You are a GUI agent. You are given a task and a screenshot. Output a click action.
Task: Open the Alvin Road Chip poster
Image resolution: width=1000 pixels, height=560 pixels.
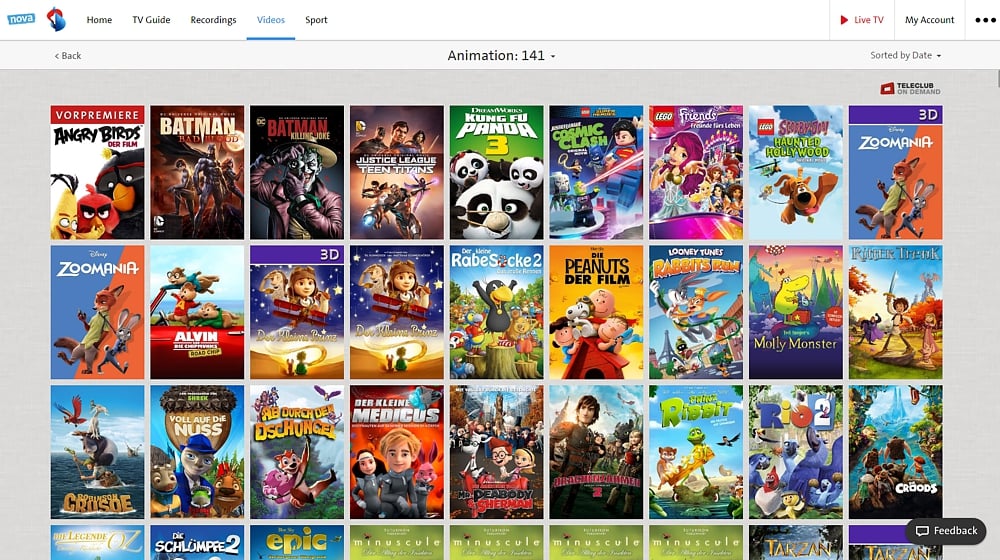point(197,313)
